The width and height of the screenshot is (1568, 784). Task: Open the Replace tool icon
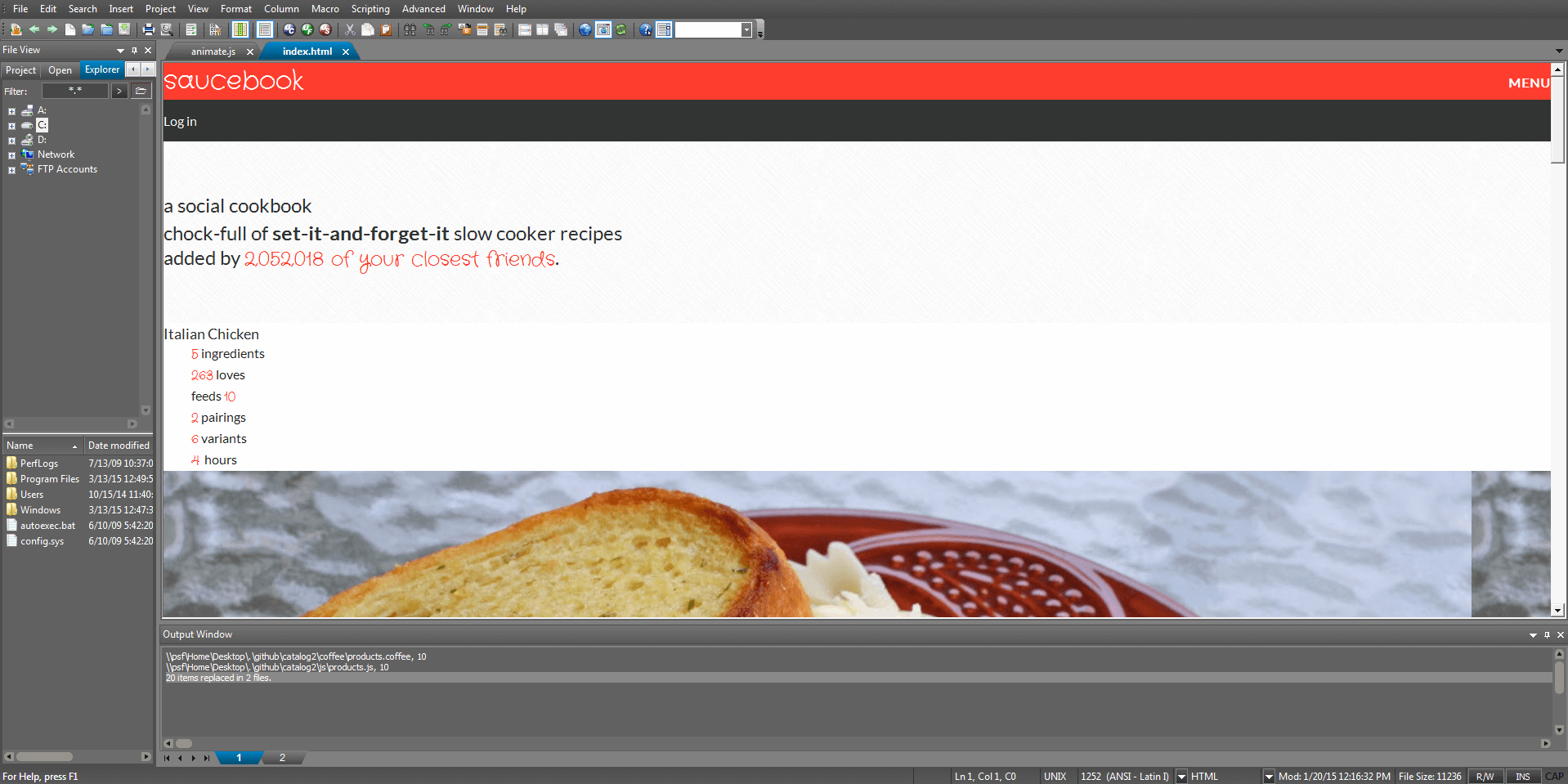(464, 29)
